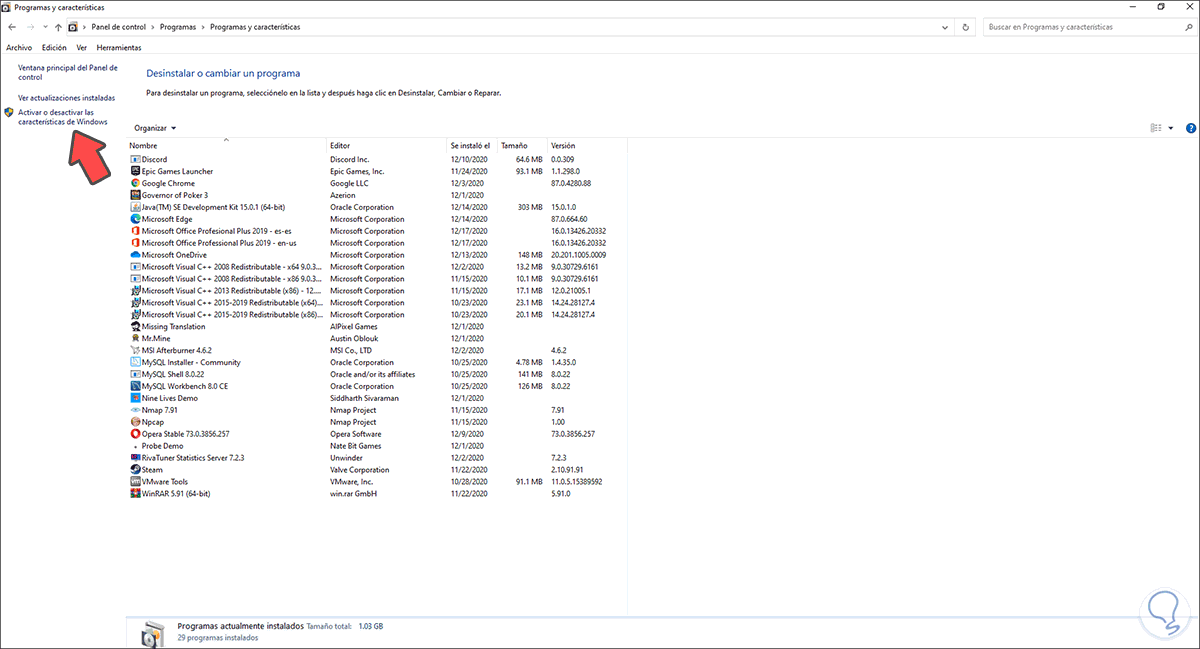Select the Discord program icon
The image size is (1200, 649).
135,160
